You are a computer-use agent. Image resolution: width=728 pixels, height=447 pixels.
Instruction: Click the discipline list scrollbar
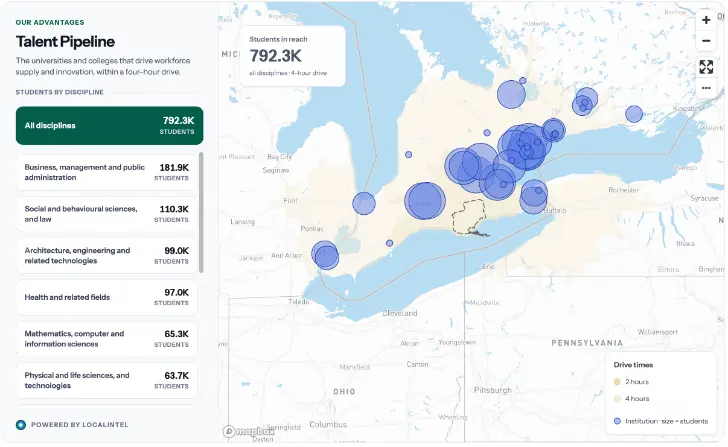click(201, 213)
